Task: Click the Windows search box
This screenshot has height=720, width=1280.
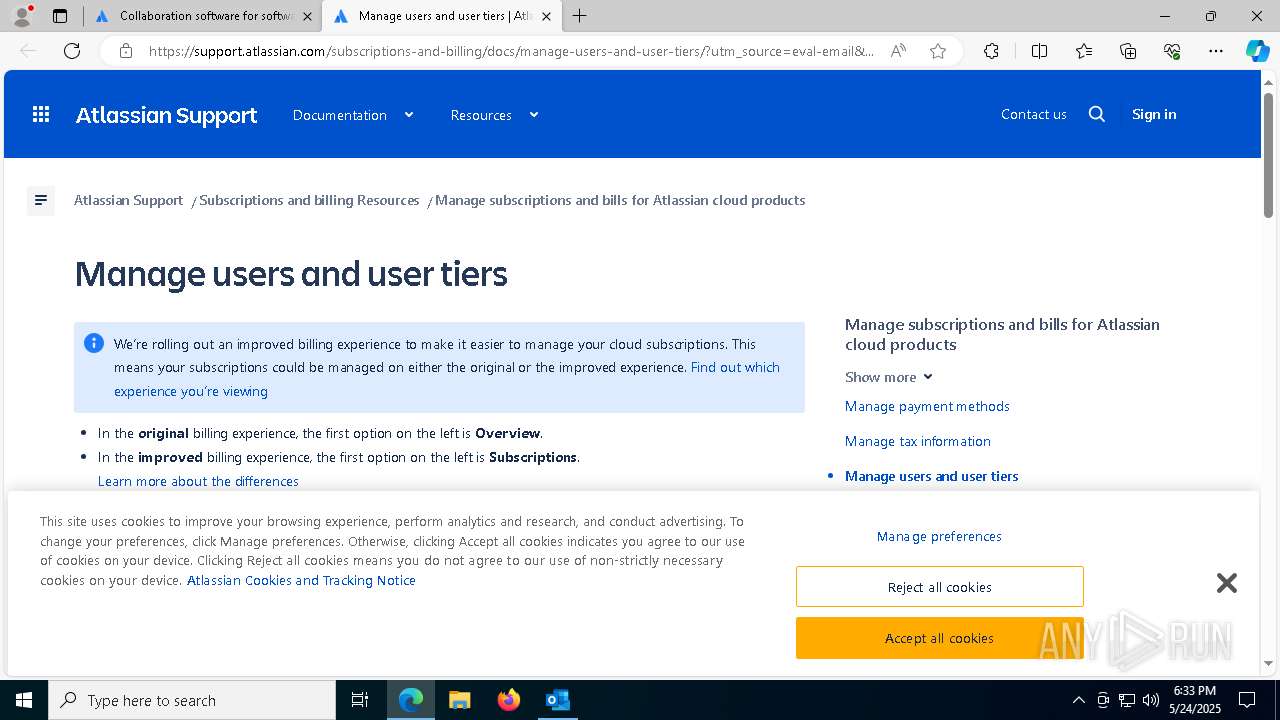Action: (192, 700)
